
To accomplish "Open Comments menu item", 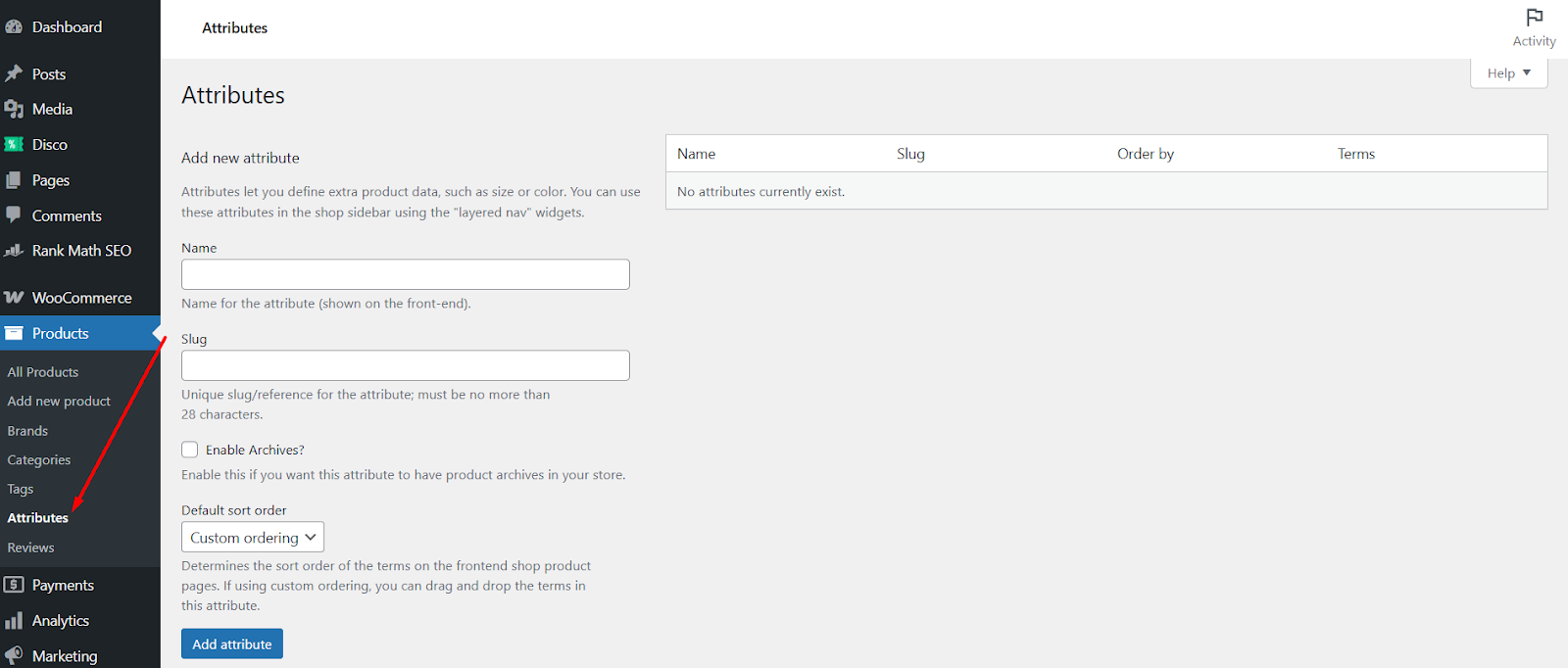I will tap(67, 215).
